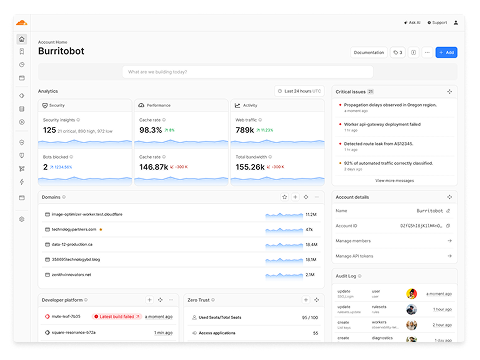The height and width of the screenshot is (360, 480).
Task: Open the Security analytics card header
Action: [85, 105]
